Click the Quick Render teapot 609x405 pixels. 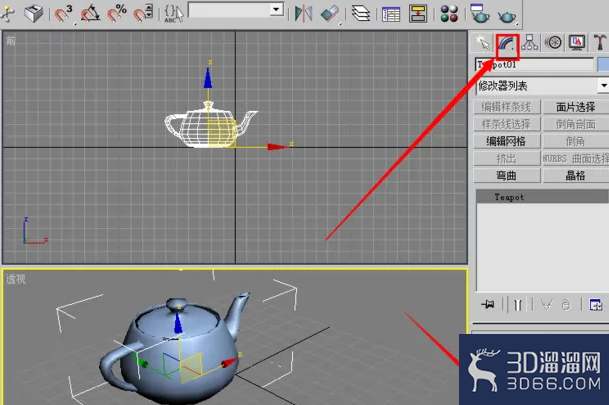507,16
